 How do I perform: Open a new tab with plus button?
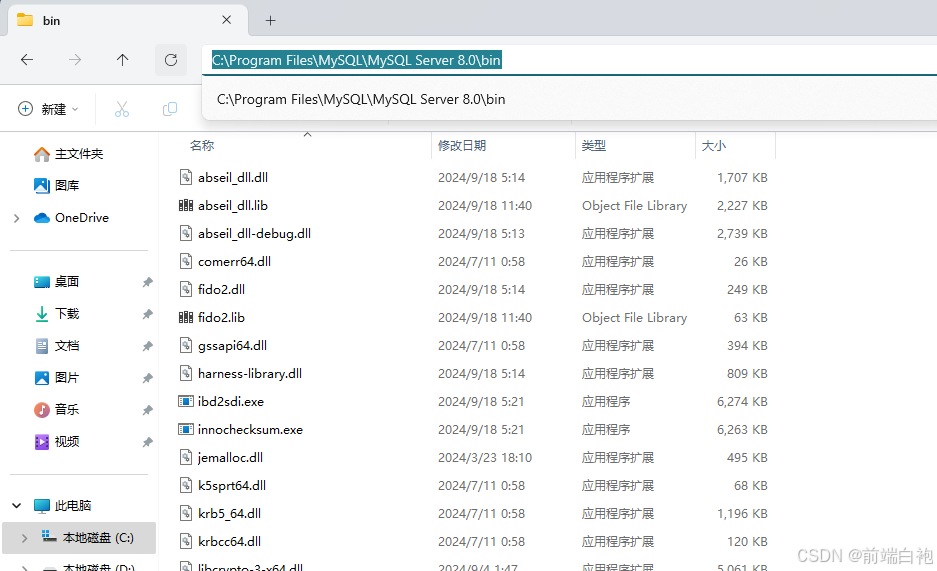coord(271,21)
